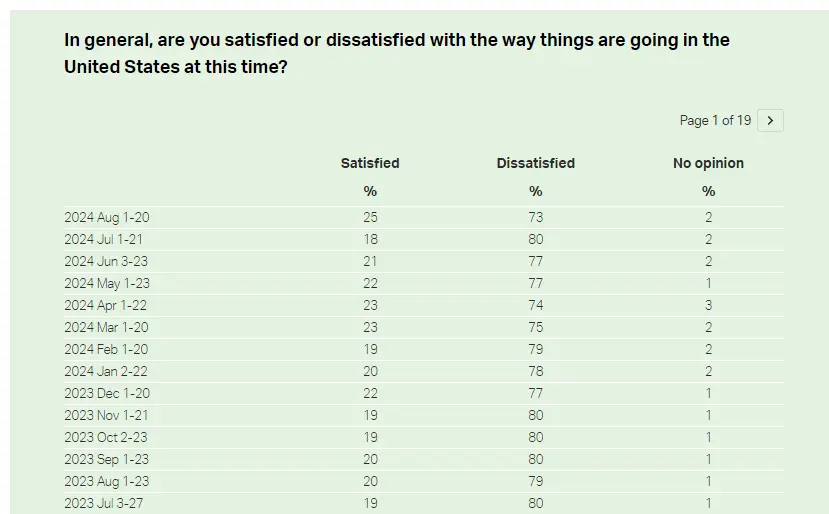The width and height of the screenshot is (829, 514).
Task: Select the 2024 Feb 1-20 row label
Action: [x=106, y=349]
